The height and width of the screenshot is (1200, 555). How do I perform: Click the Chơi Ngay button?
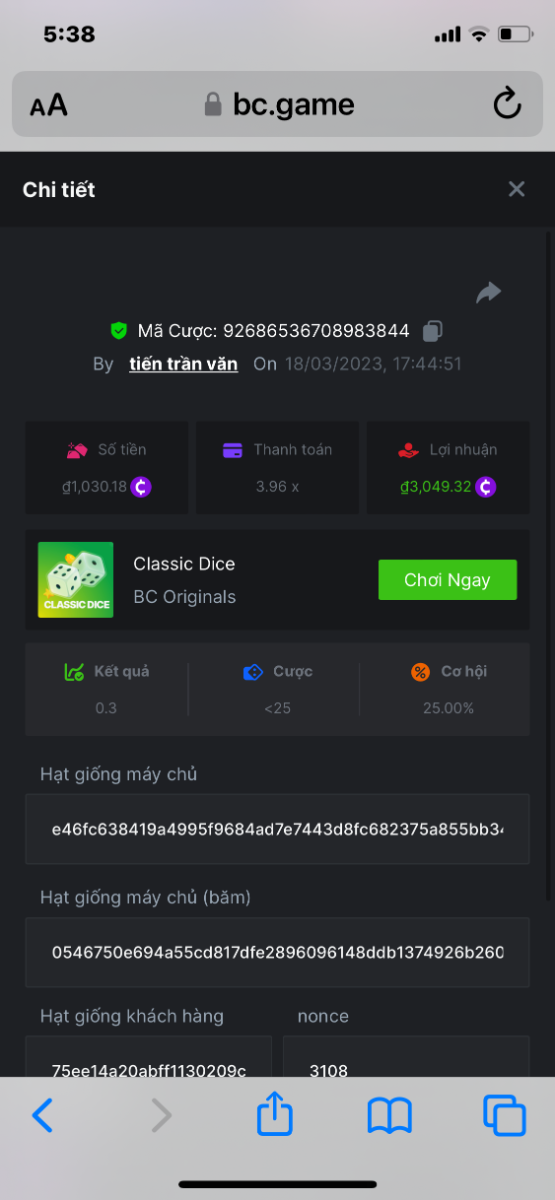(x=447, y=580)
